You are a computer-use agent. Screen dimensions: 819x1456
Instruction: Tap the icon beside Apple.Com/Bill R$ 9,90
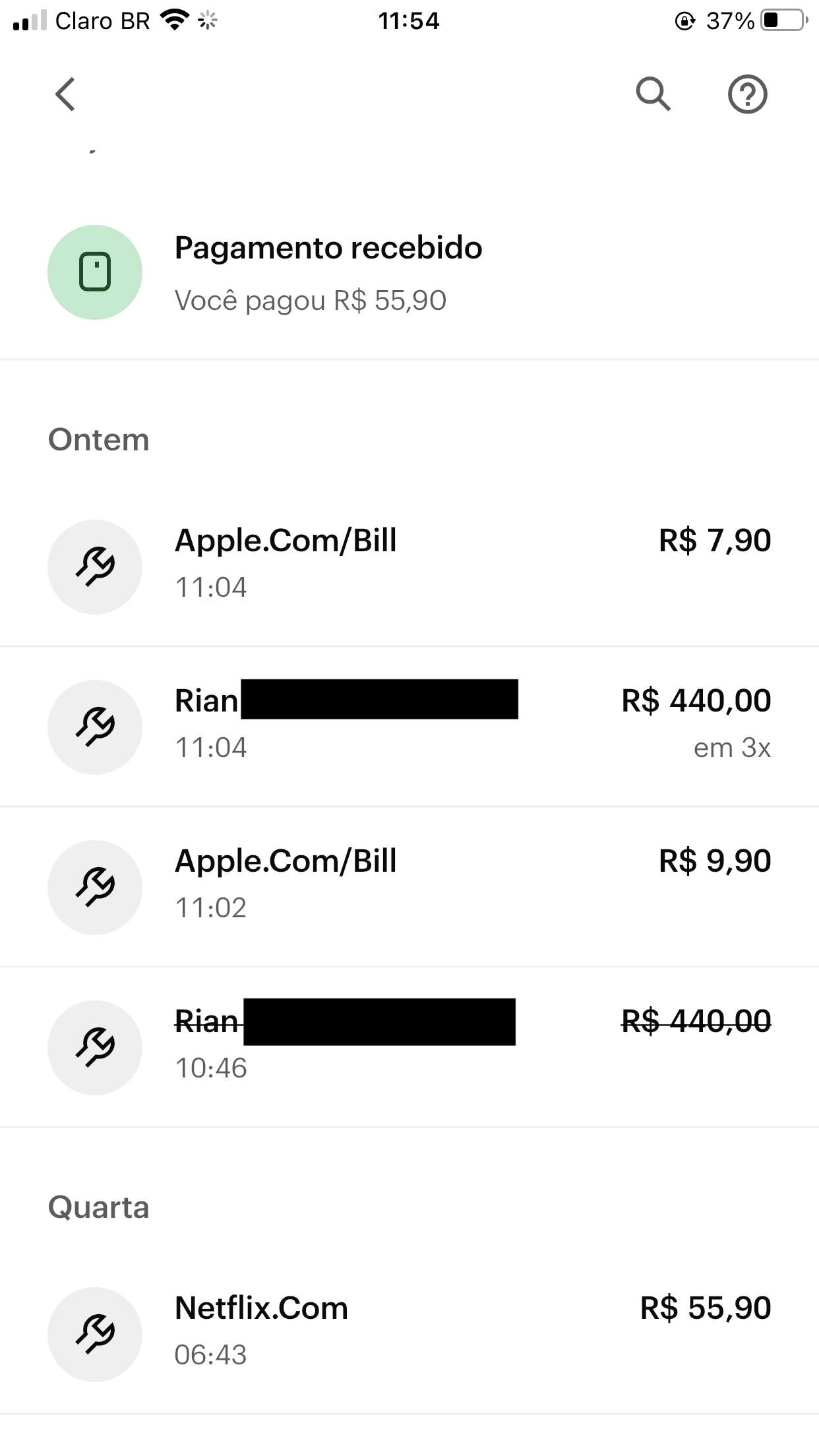click(x=95, y=888)
